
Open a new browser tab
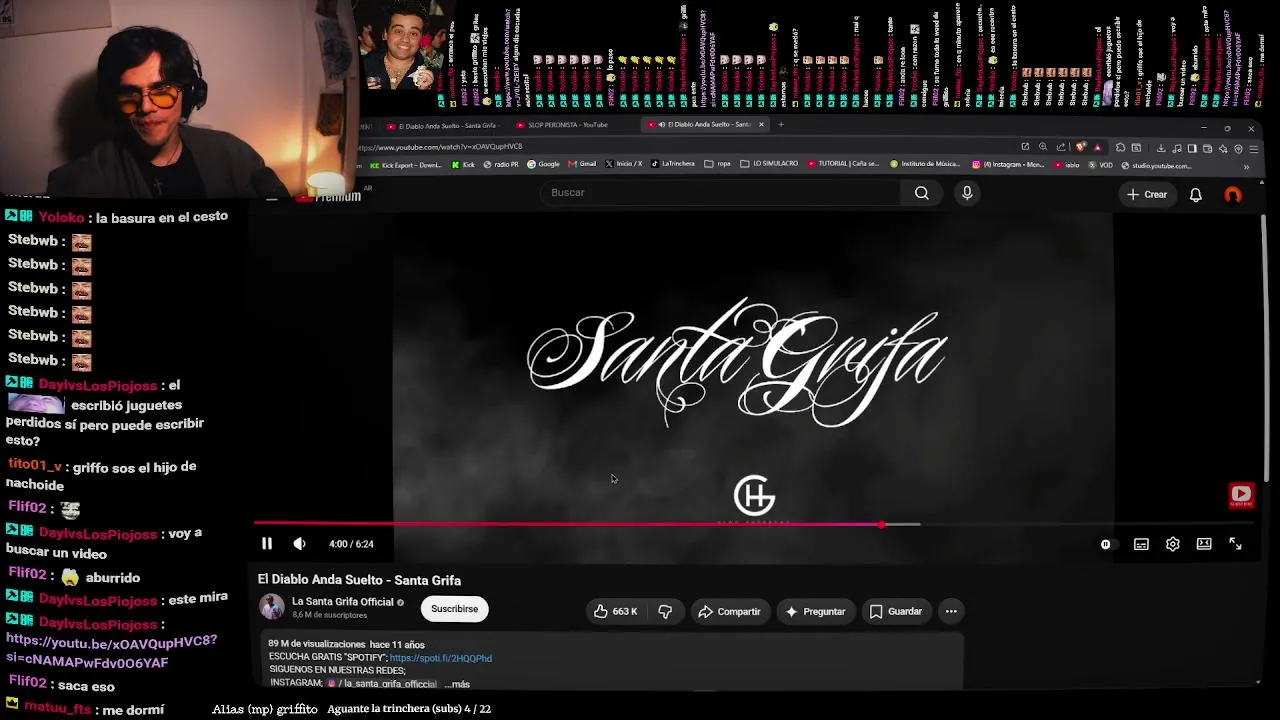[x=781, y=125]
